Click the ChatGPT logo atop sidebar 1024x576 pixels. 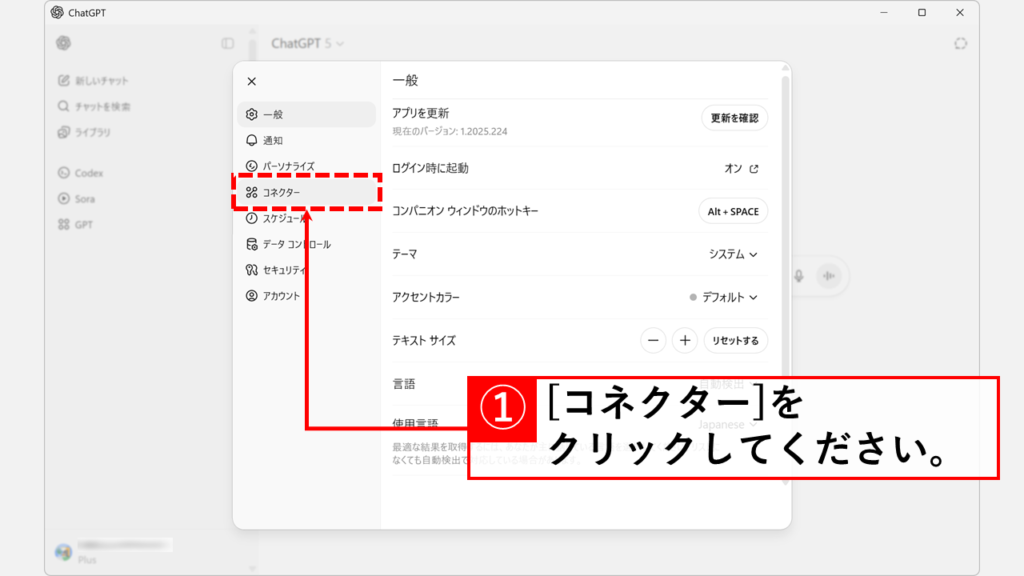coord(63,43)
